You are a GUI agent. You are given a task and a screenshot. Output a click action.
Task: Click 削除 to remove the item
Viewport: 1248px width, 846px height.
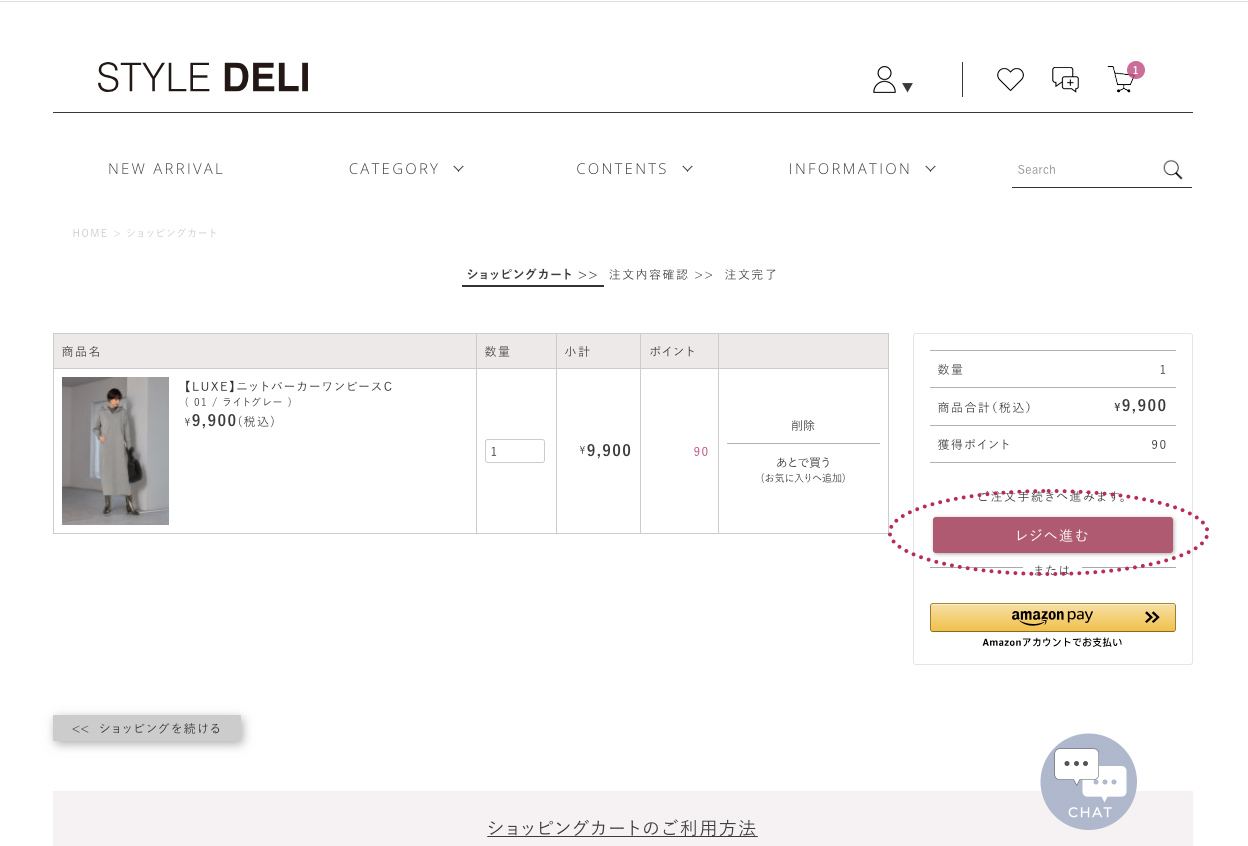pyautogui.click(x=803, y=425)
